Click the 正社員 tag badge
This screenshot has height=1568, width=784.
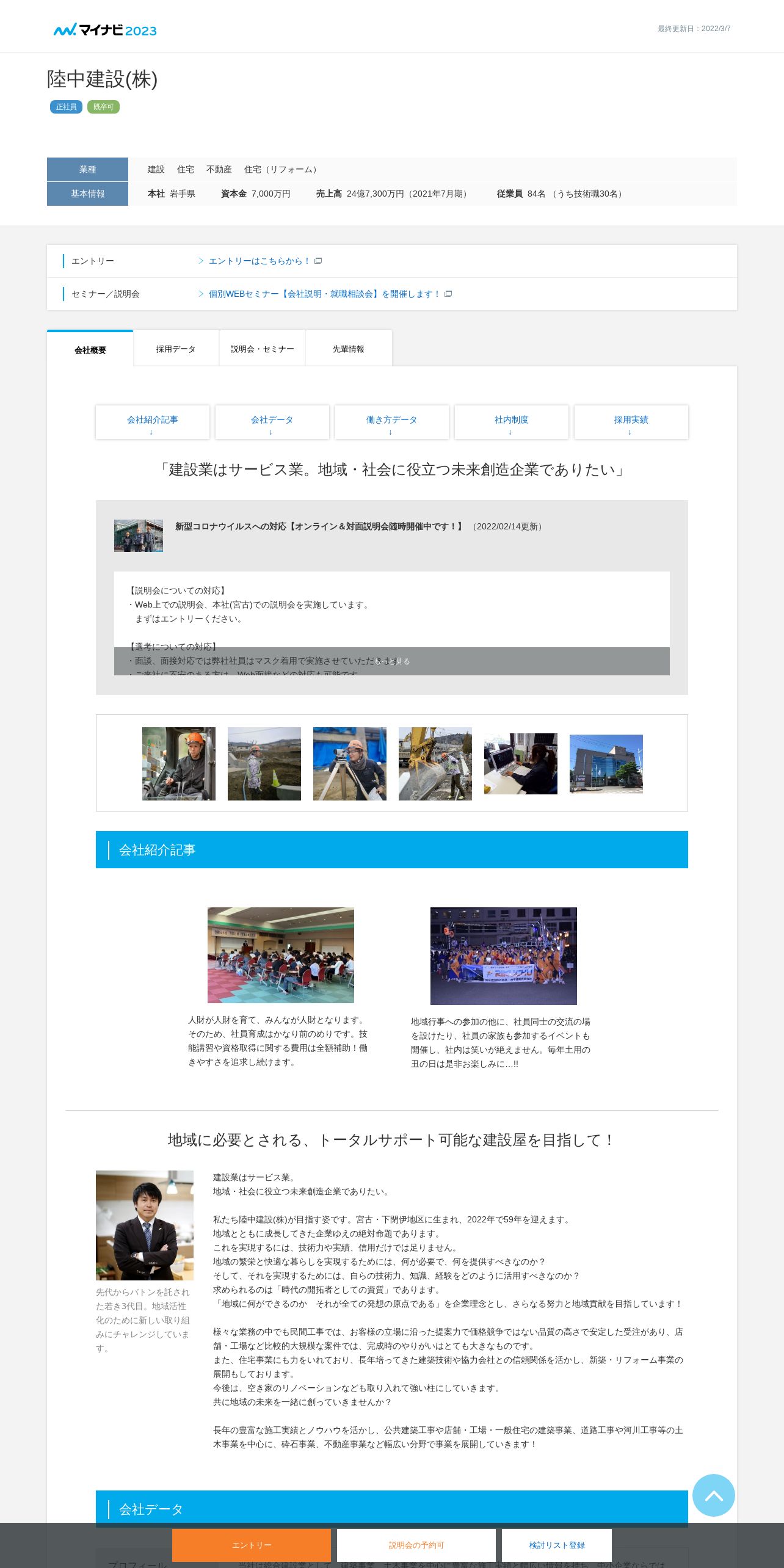66,107
